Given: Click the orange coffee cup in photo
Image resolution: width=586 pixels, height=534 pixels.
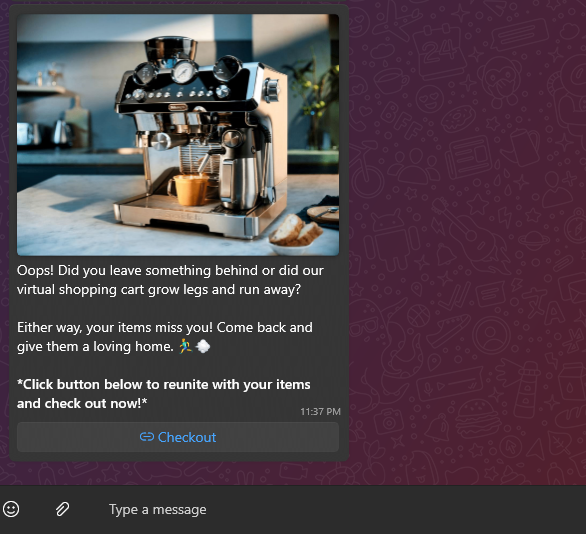Looking at the screenshot, I should [x=191, y=190].
